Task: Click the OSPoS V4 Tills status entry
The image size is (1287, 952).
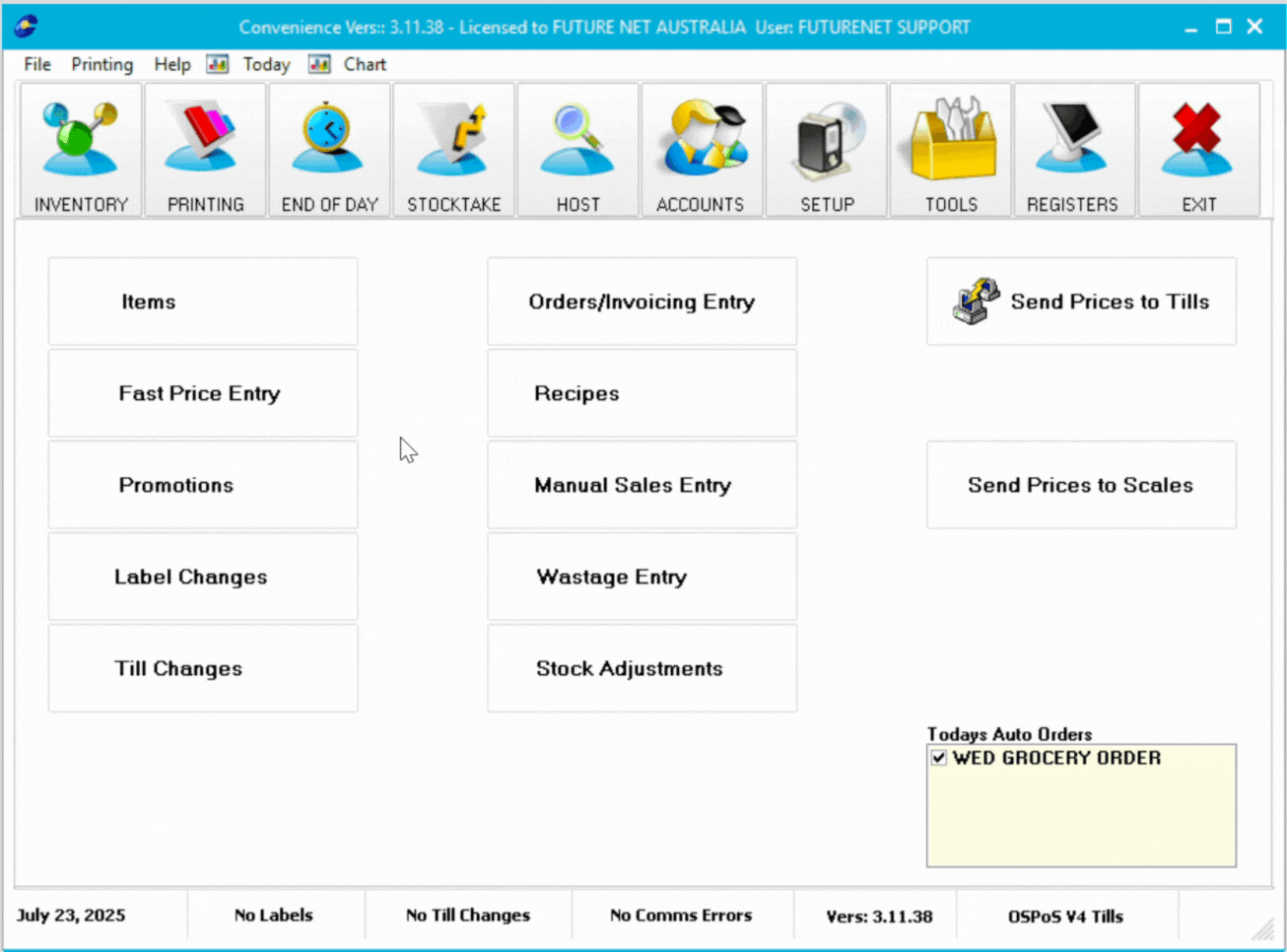Action: pos(1065,916)
